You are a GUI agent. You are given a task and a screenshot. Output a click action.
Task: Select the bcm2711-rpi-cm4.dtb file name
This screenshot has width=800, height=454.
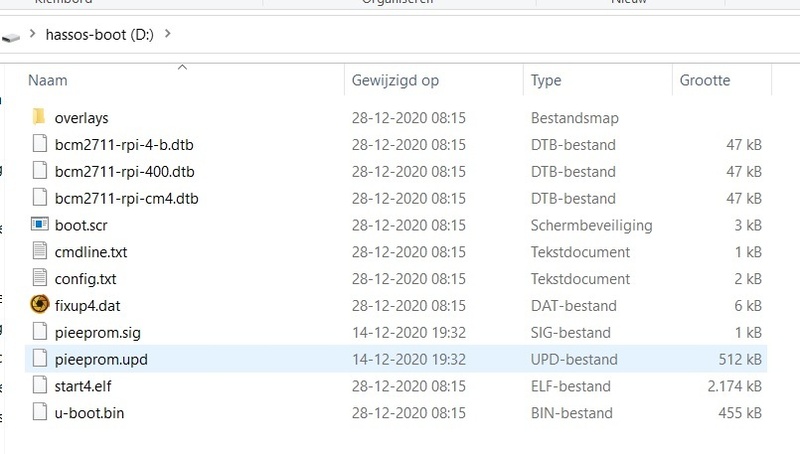click(125, 198)
